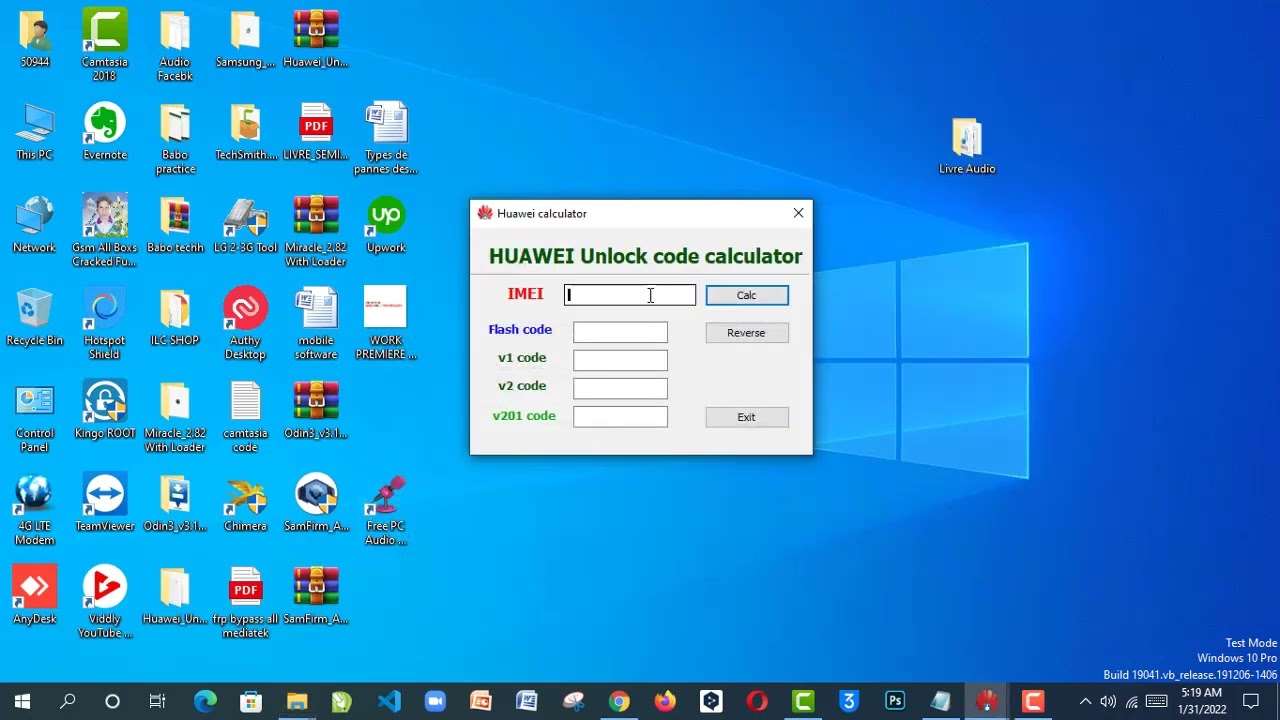Open Microsoft Store from the taskbar
The height and width of the screenshot is (720, 1280).
click(x=251, y=701)
